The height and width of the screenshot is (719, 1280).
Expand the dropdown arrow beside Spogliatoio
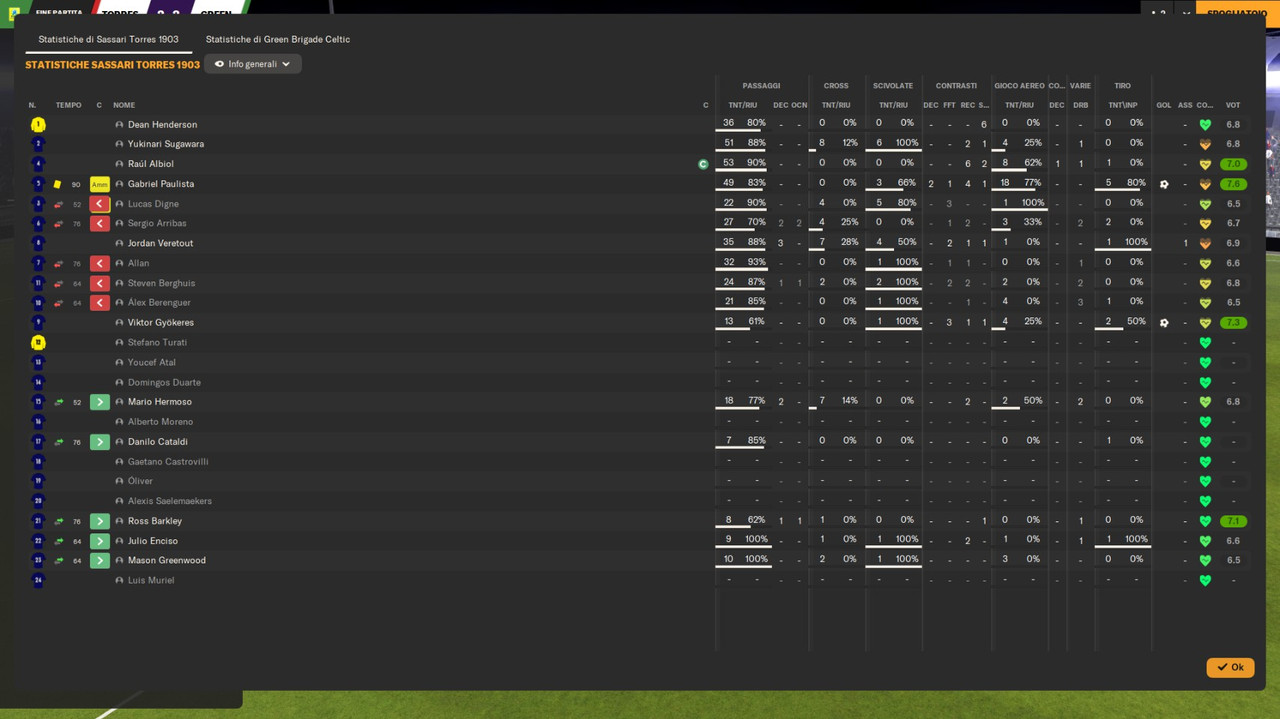(1186, 13)
